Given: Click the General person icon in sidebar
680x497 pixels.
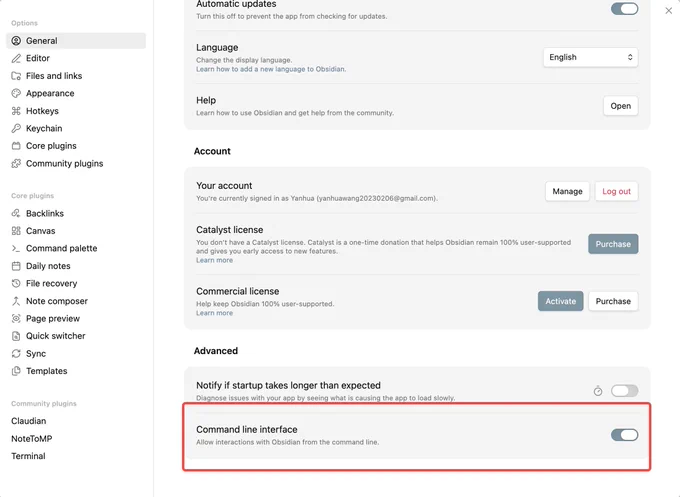Looking at the screenshot, I should point(16,41).
